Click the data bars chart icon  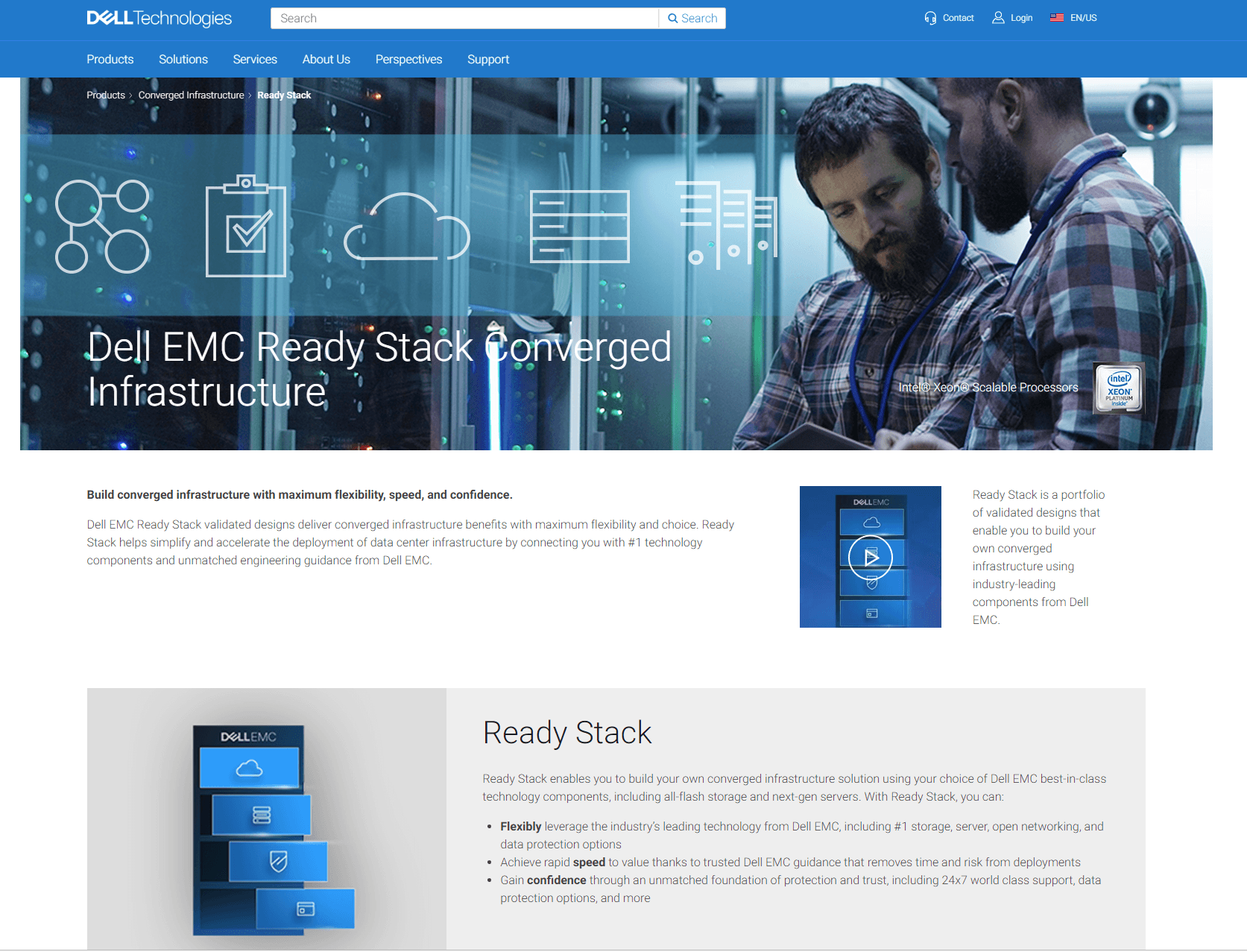tap(727, 224)
